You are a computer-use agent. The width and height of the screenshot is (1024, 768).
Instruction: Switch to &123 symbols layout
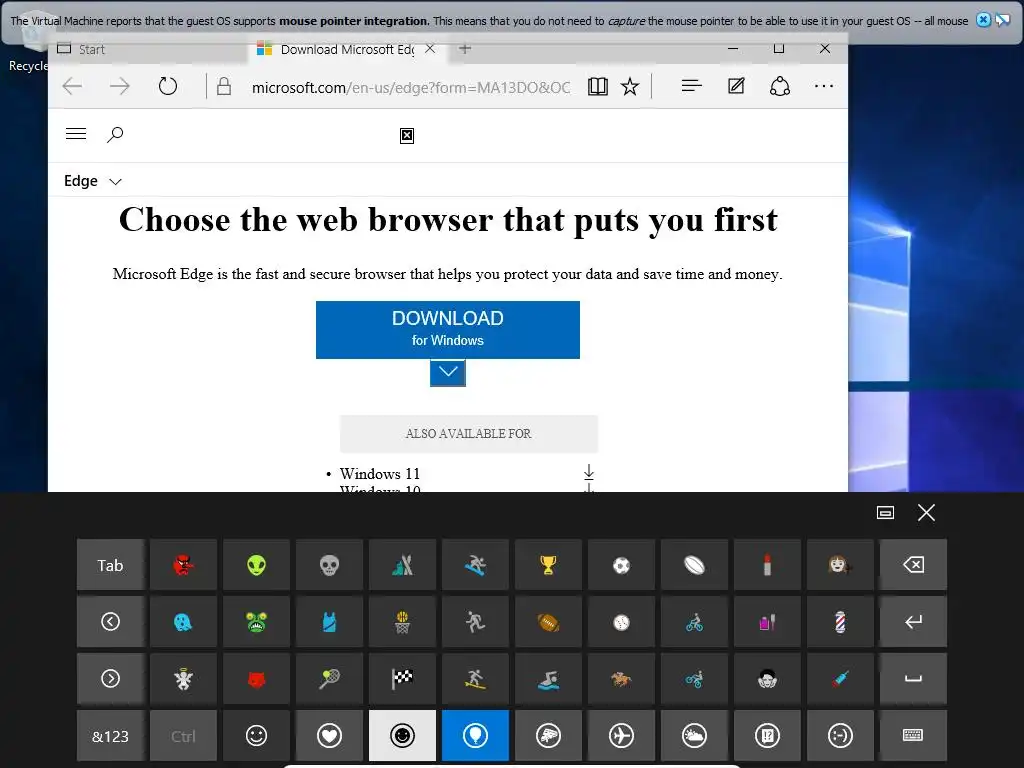pos(110,736)
